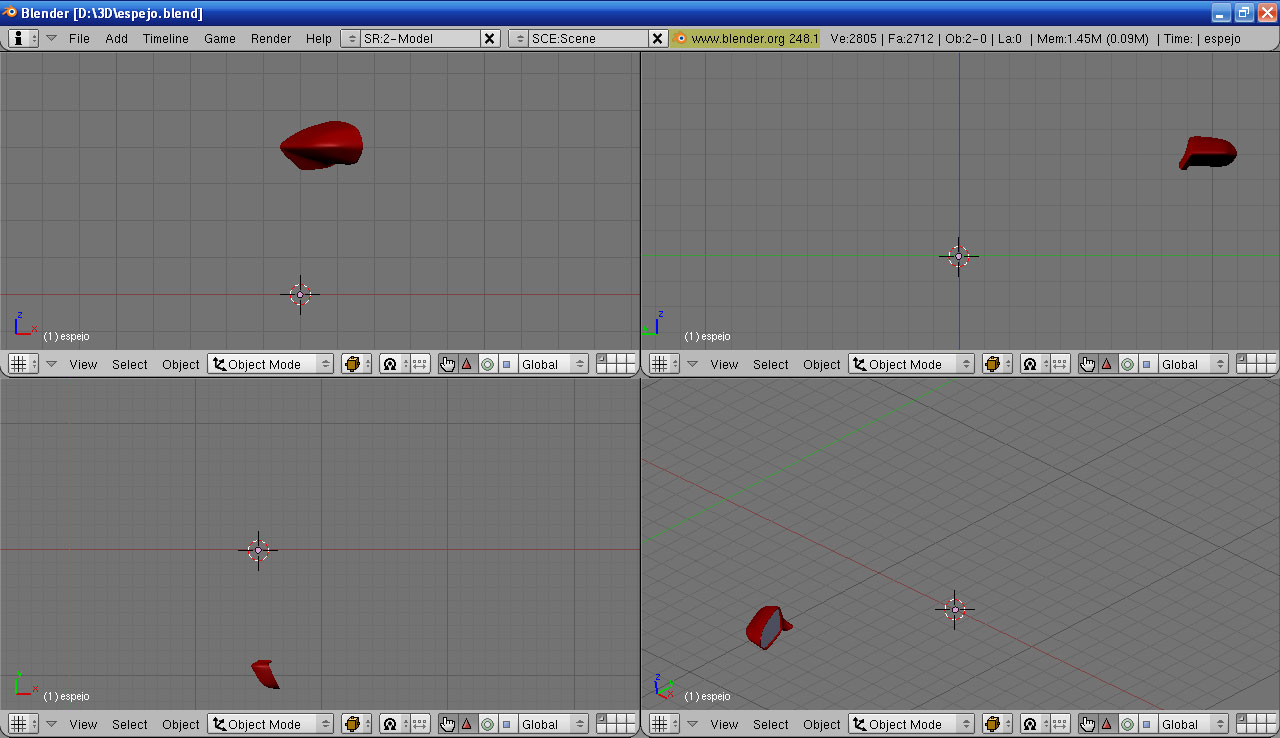Toggle 3D manipulator hand in bottom-left viewport

pyautogui.click(x=447, y=724)
